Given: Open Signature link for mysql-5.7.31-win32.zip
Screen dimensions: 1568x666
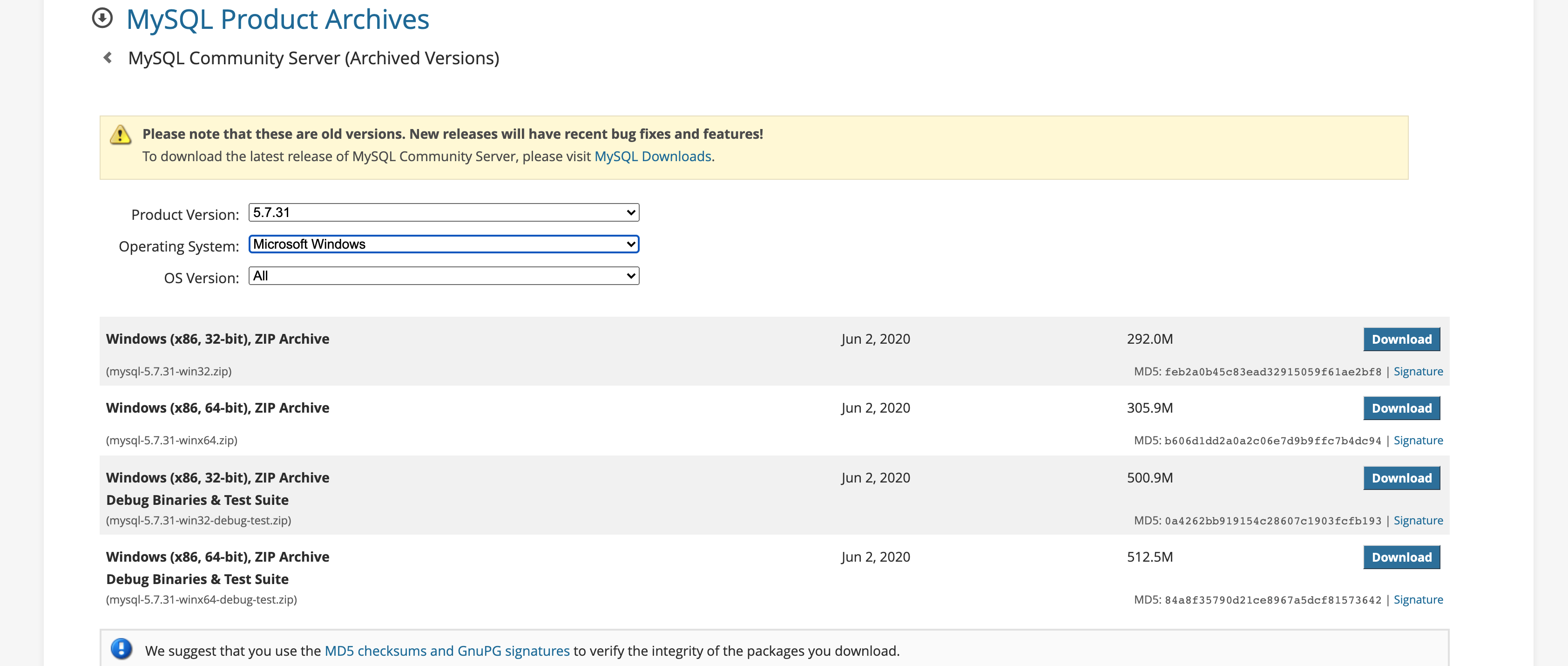Looking at the screenshot, I should pos(1418,371).
